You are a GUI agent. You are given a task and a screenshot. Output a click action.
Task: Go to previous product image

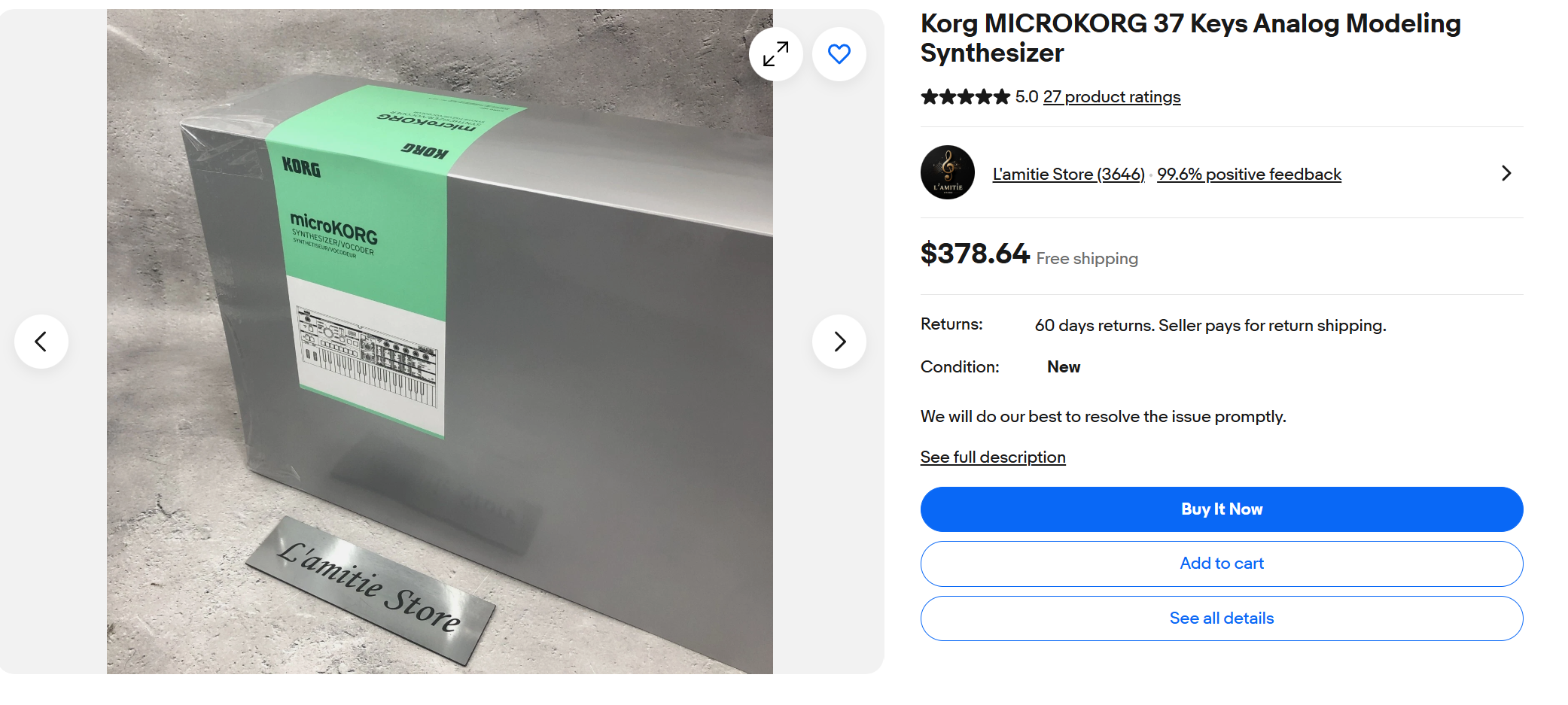[41, 342]
